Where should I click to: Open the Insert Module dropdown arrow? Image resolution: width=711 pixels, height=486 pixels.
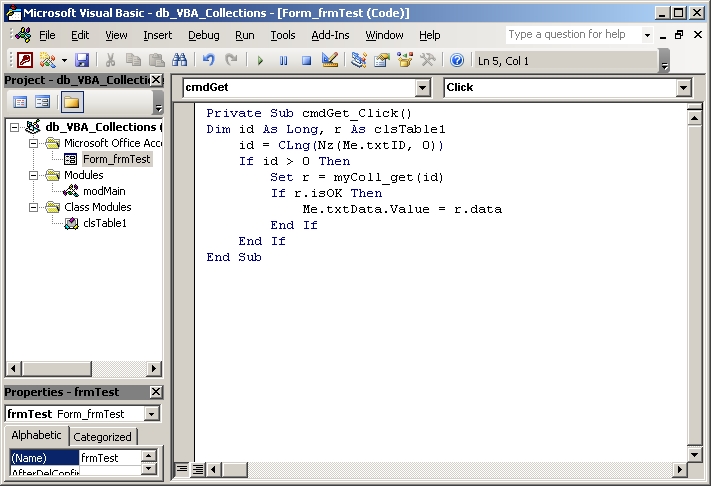(64, 60)
